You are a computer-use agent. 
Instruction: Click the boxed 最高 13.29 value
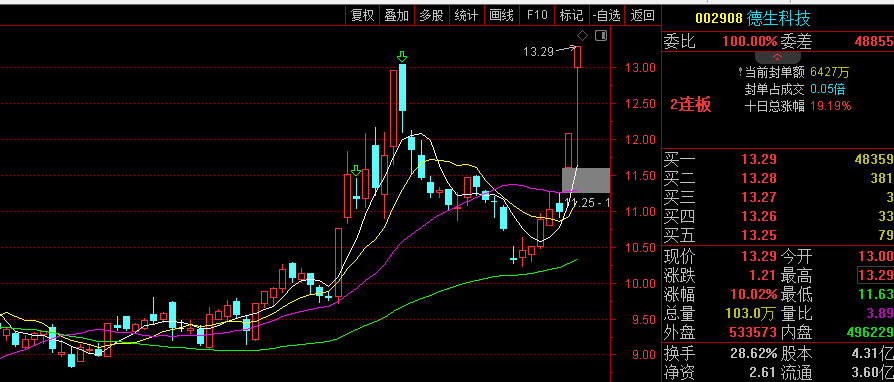pyautogui.click(x=876, y=276)
